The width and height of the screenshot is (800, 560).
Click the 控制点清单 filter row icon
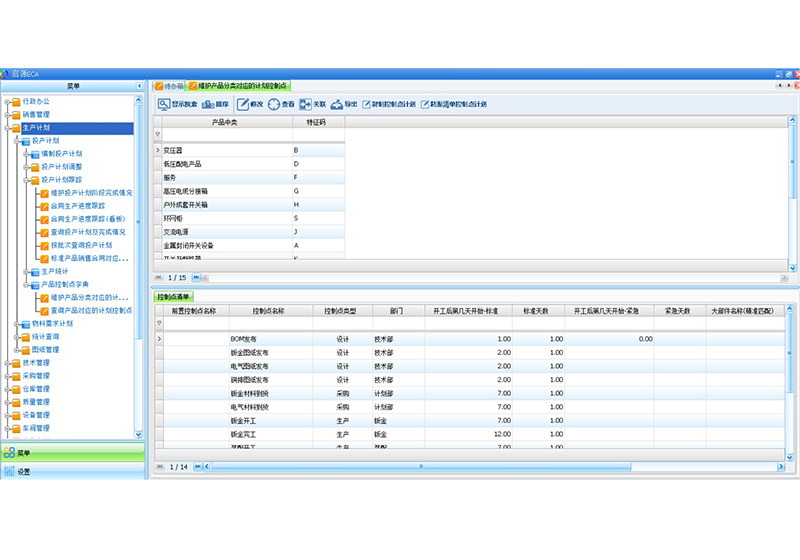point(159,323)
